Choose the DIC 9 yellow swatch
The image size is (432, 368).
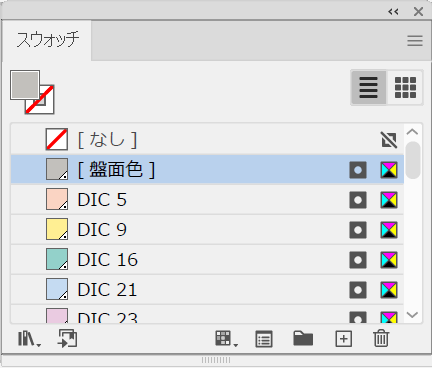tap(207, 229)
